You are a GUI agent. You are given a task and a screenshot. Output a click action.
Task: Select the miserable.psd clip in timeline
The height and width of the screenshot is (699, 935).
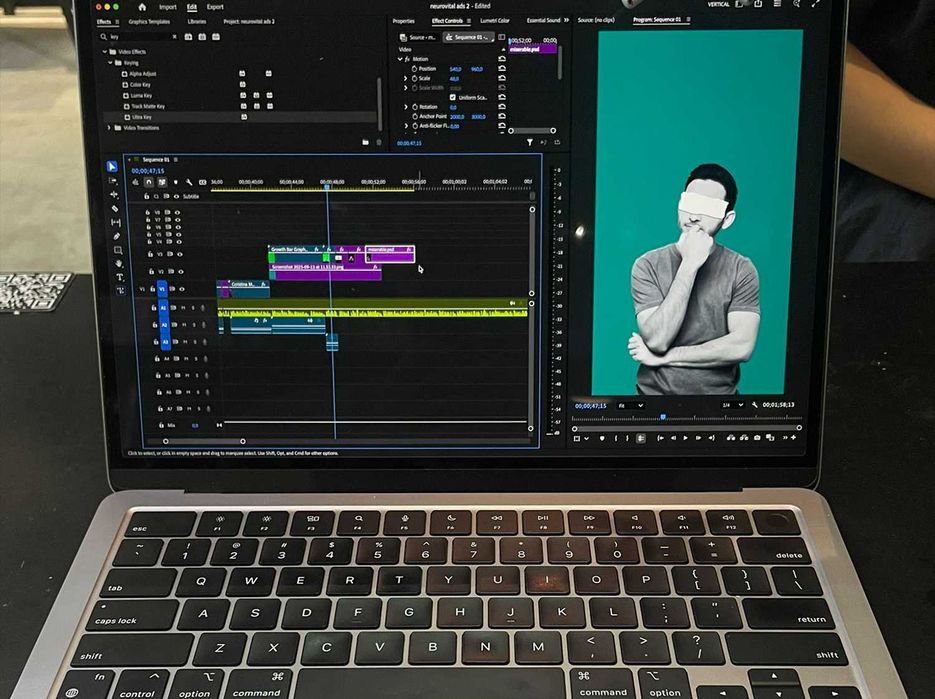390,254
